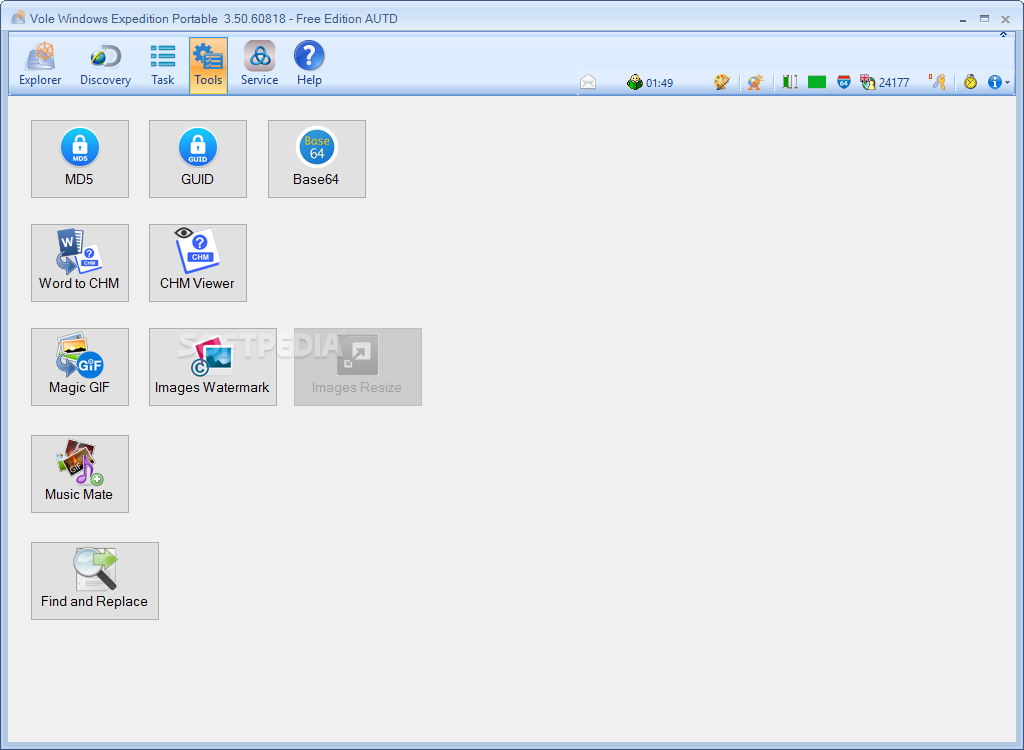Launch the MD5 tool
Viewport: 1024px width, 750px height.
80,159
